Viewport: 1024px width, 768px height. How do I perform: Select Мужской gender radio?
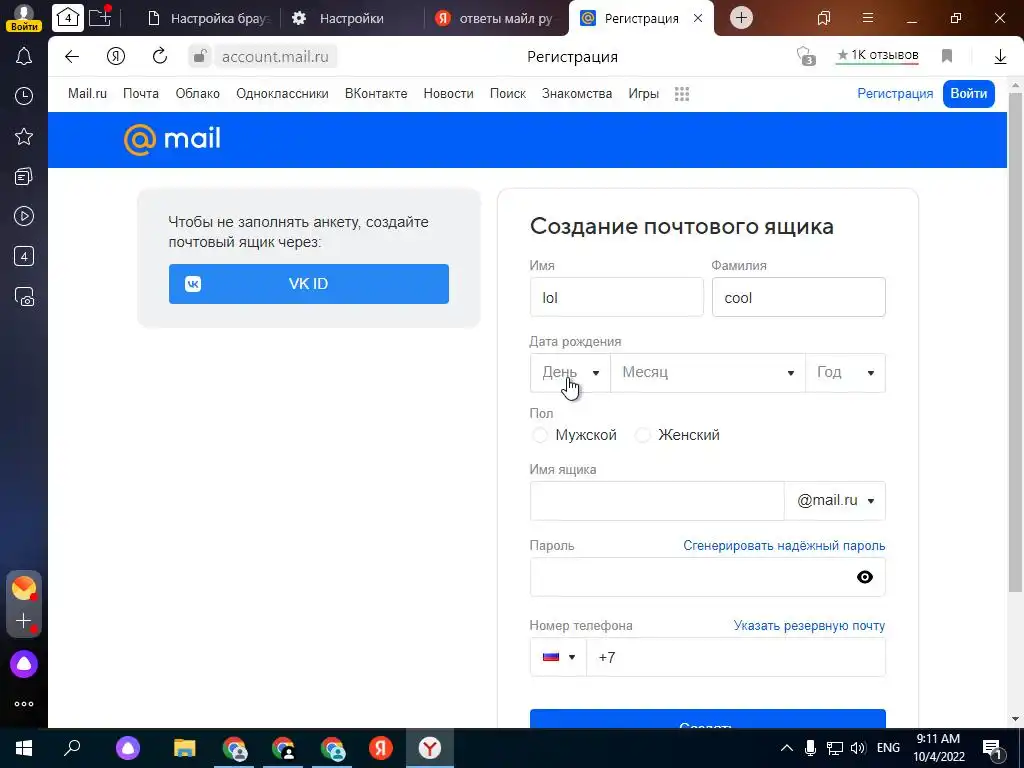[x=539, y=435]
